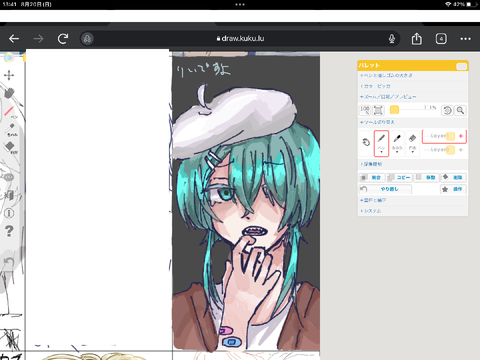Click the star operations button
This screenshot has width=480, height=360.
(453, 189)
